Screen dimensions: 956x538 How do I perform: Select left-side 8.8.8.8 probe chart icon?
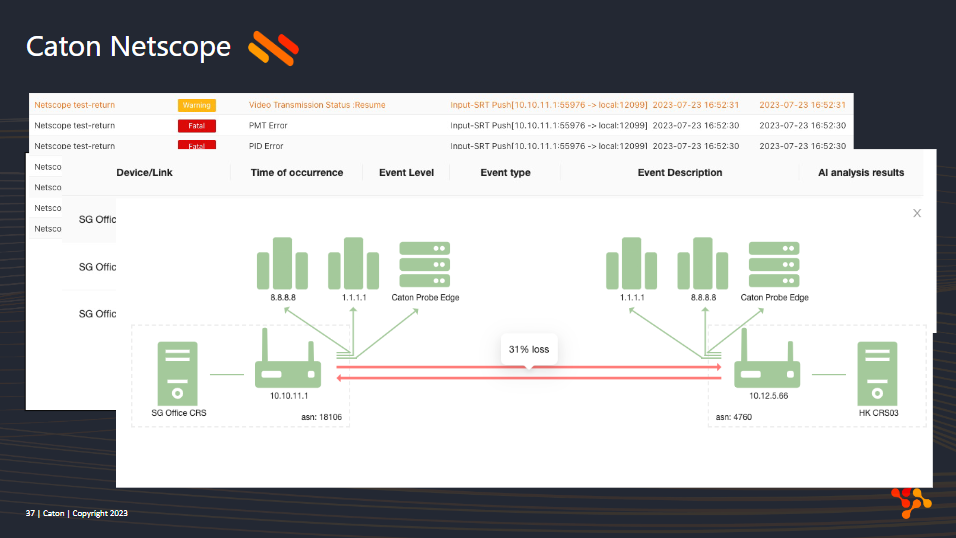[282, 263]
